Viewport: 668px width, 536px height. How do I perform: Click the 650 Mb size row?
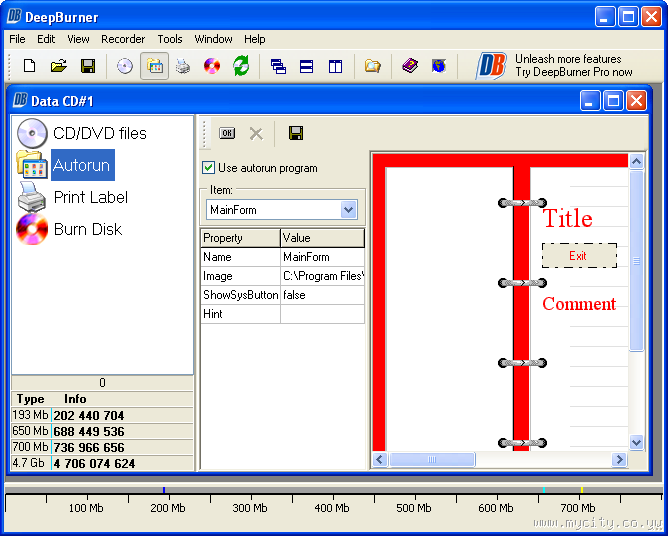(x=102, y=431)
